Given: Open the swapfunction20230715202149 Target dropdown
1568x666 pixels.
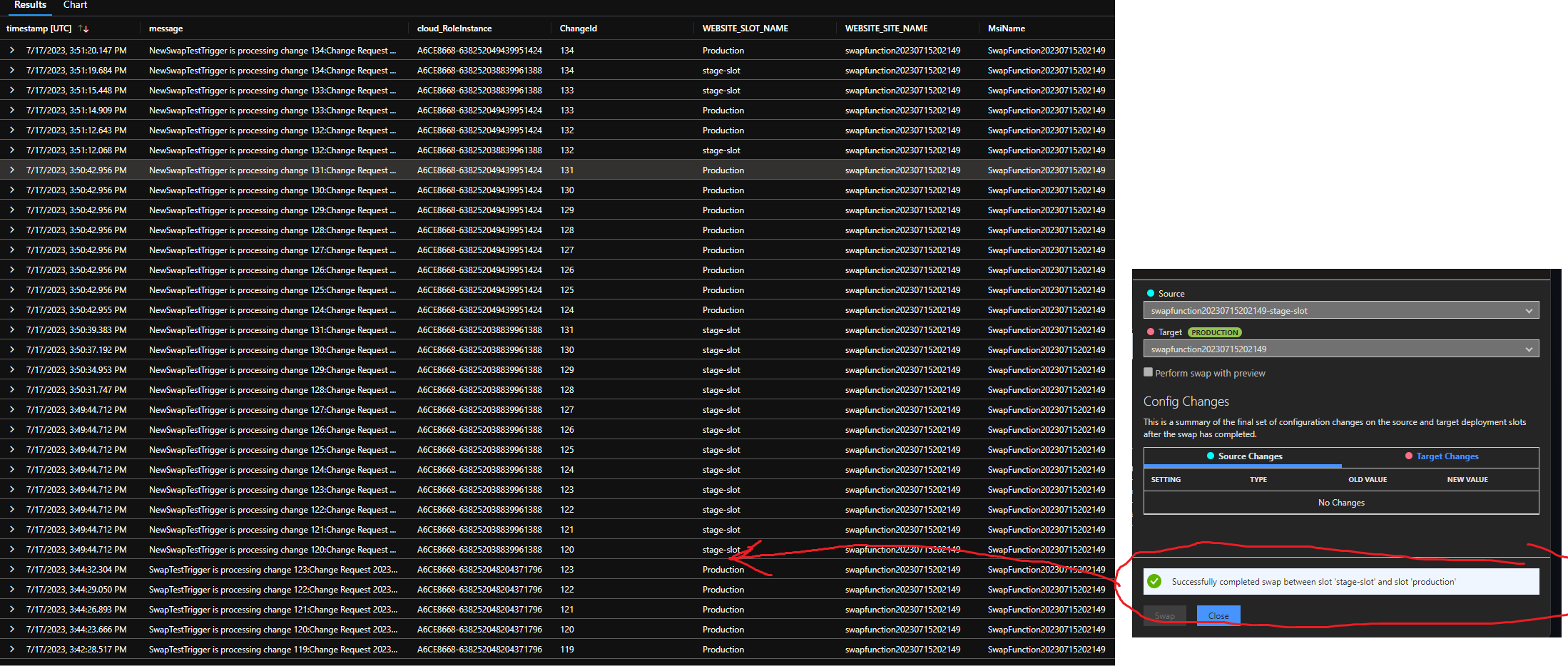Looking at the screenshot, I should pyautogui.click(x=1529, y=349).
